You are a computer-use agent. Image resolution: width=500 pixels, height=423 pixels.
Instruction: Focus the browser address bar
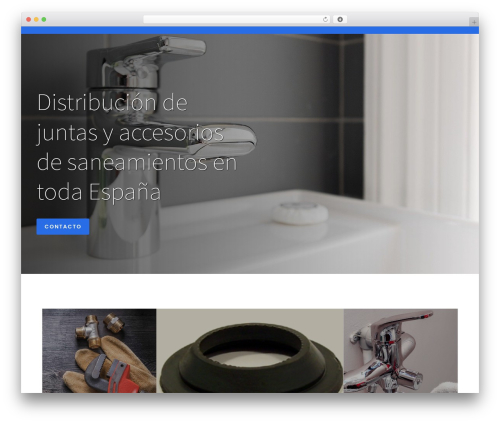[237, 20]
